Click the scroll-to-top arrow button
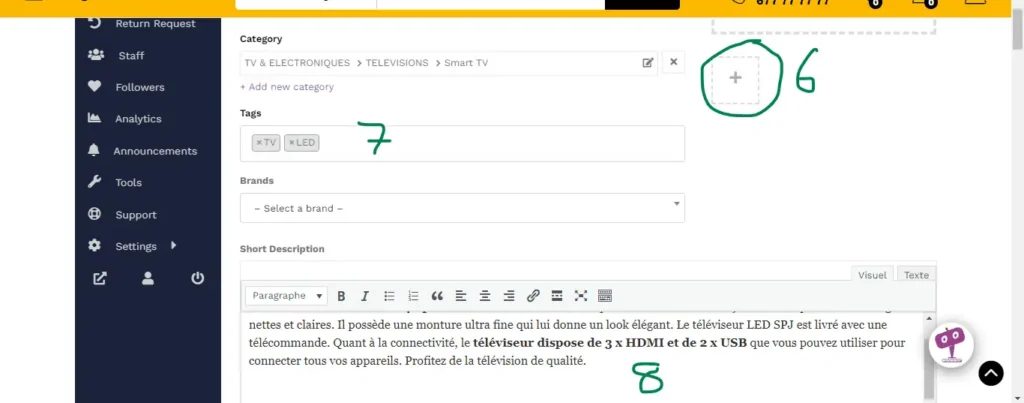1024x403 pixels. tap(990, 373)
